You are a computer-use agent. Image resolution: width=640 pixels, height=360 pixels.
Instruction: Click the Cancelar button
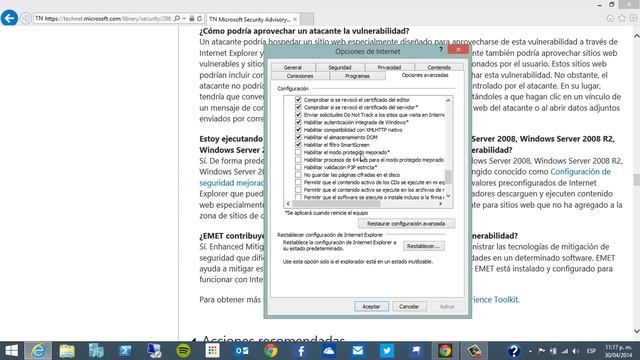[x=409, y=307]
